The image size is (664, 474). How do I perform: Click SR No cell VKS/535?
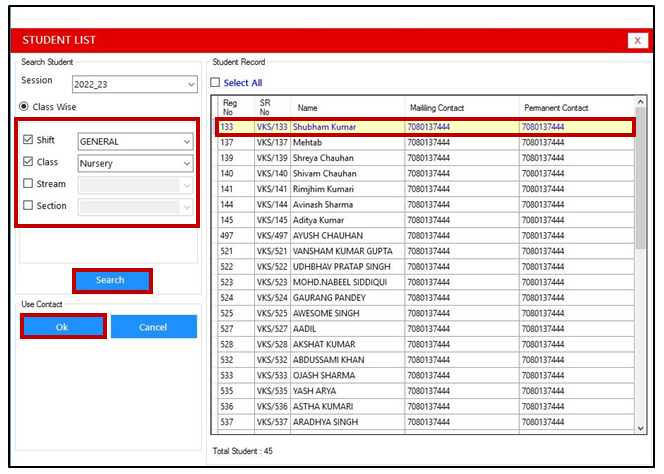(272, 391)
